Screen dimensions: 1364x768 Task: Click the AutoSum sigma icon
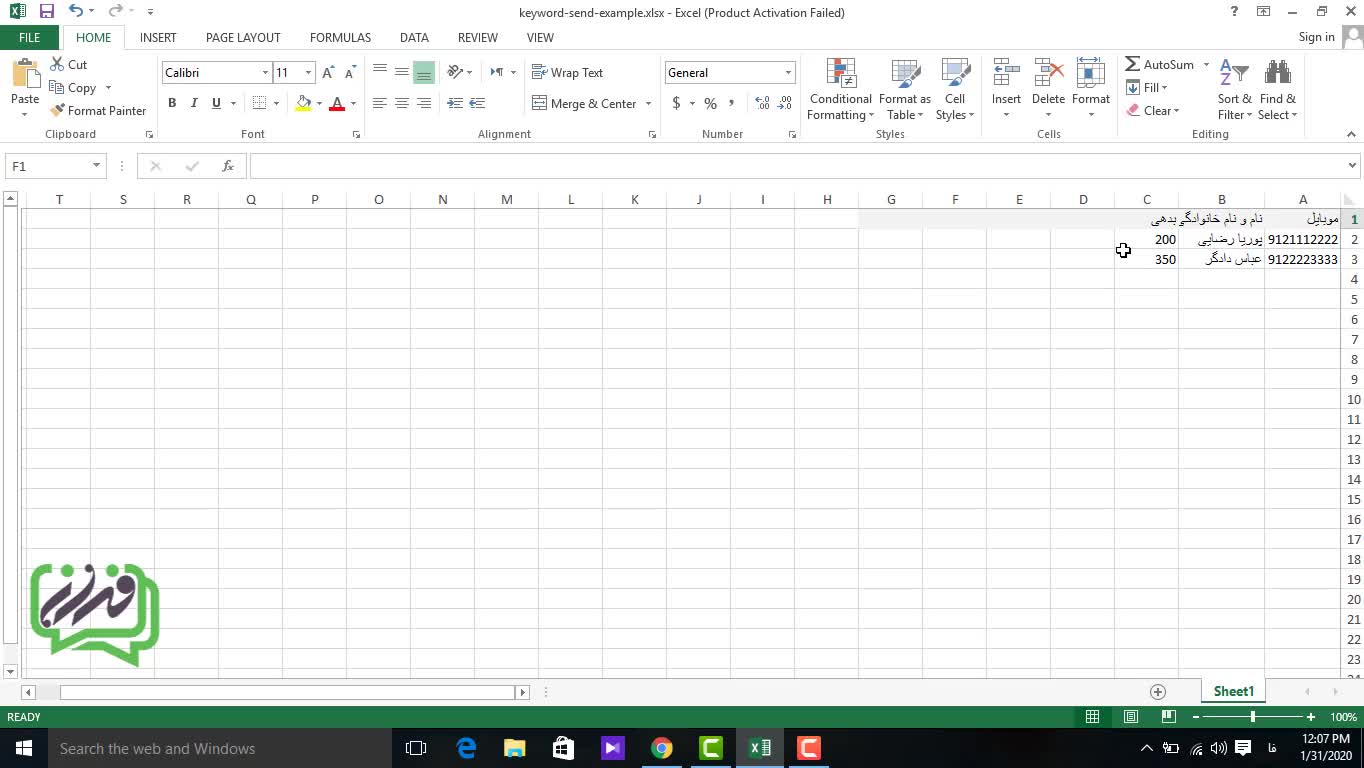coord(1133,64)
